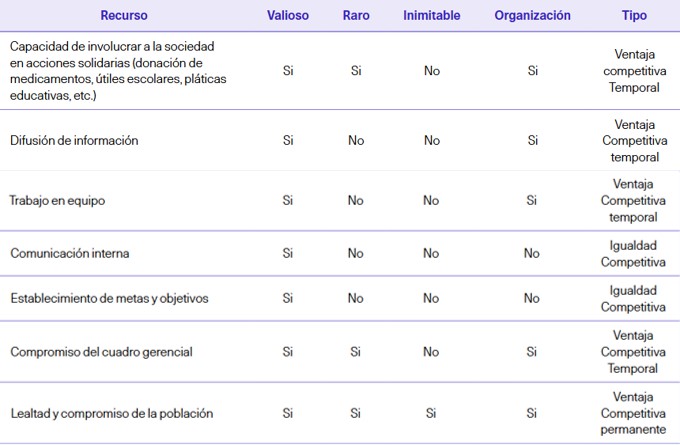Click 'Establecimiento de metas y objetivos' text
This screenshot has height=445, width=680.
[109, 299]
